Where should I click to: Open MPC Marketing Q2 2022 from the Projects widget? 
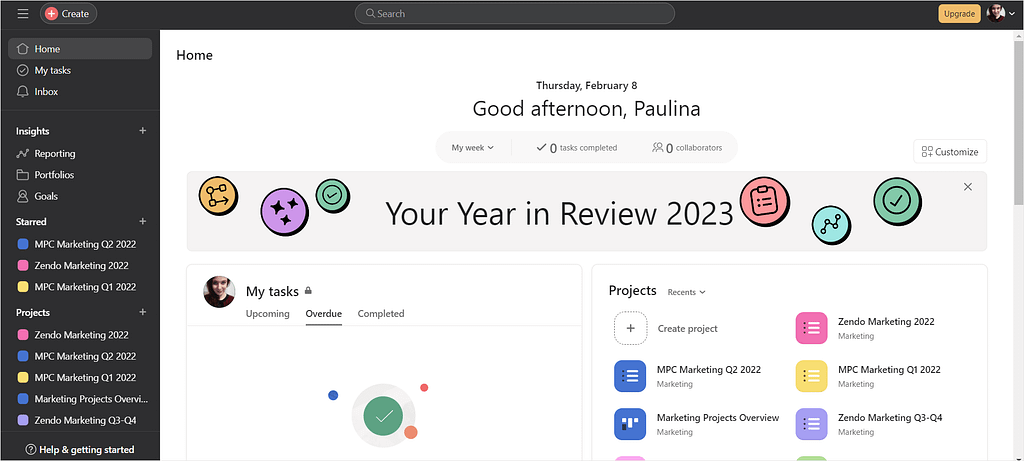tap(709, 370)
